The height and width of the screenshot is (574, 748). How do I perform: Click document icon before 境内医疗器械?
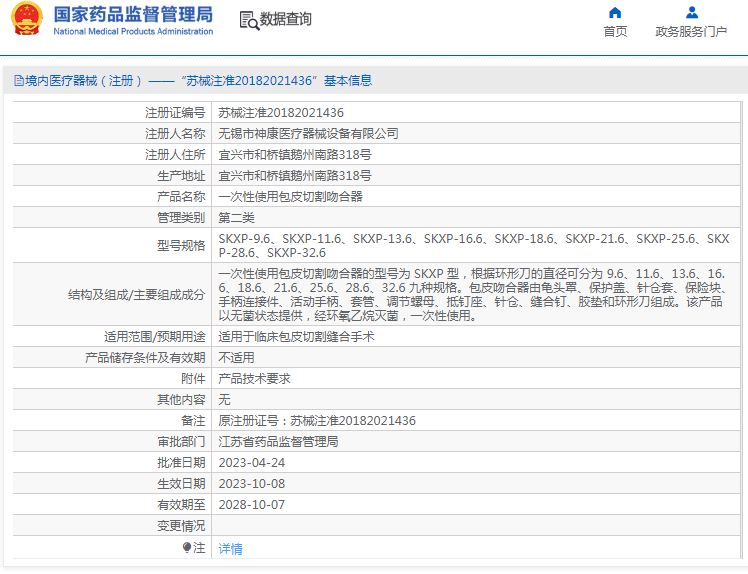(19, 81)
